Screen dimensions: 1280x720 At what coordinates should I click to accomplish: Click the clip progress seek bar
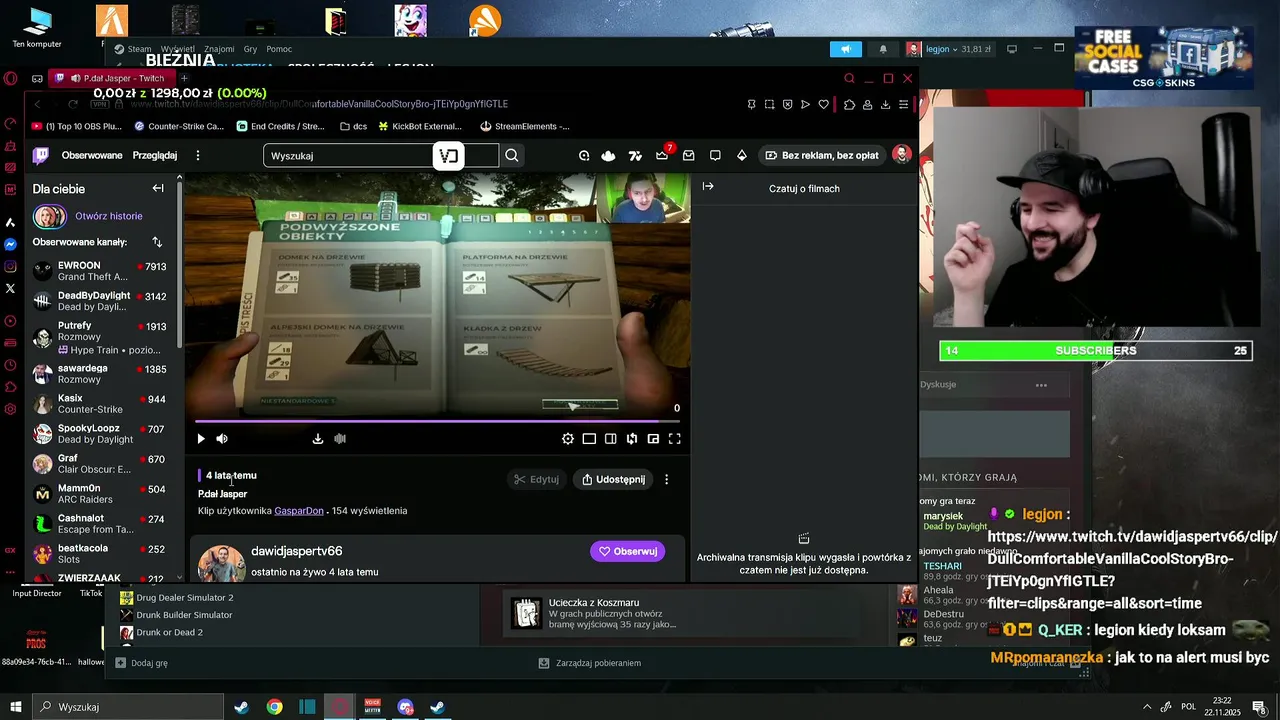click(438, 421)
